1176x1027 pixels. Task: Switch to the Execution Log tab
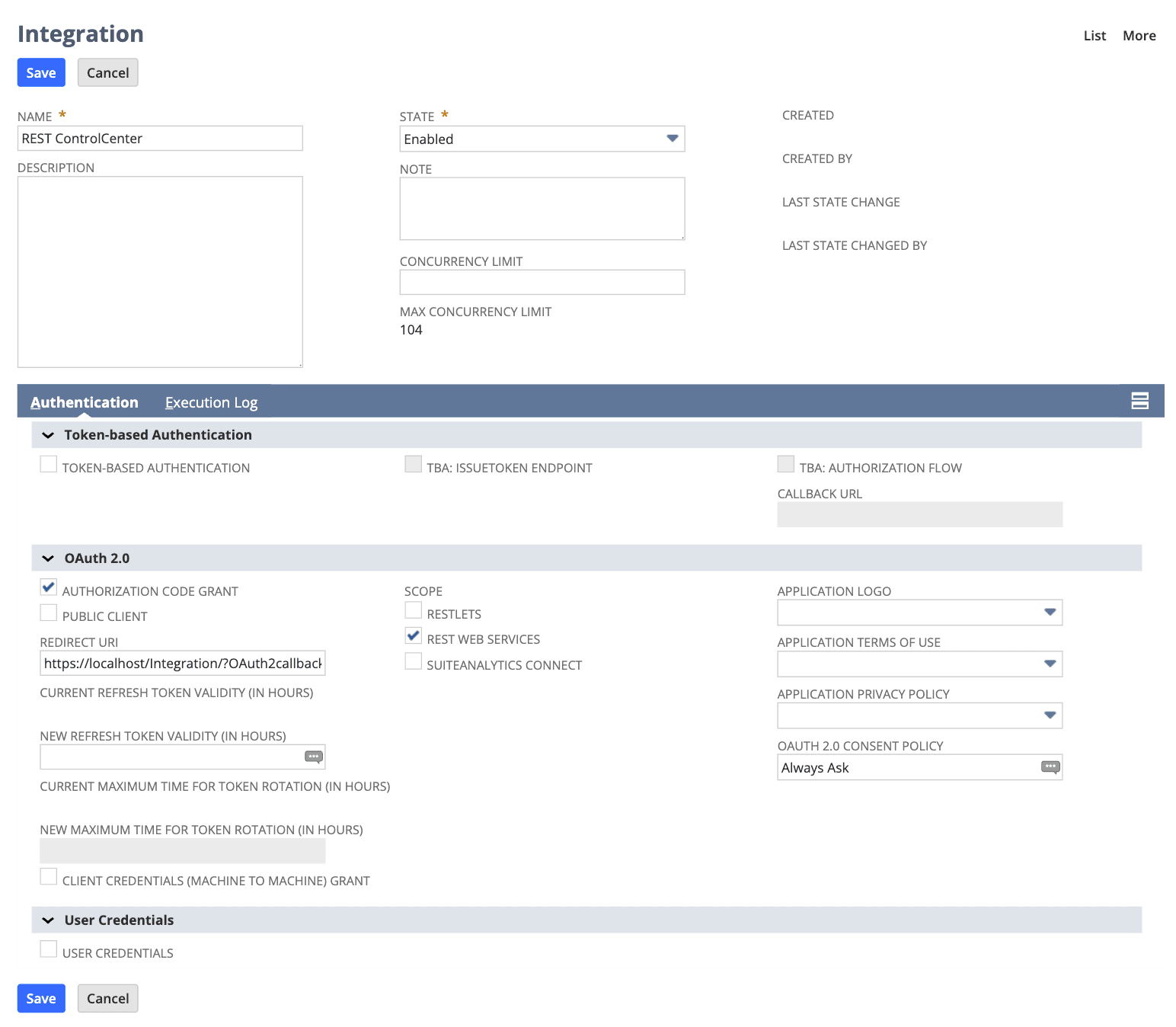tap(211, 402)
